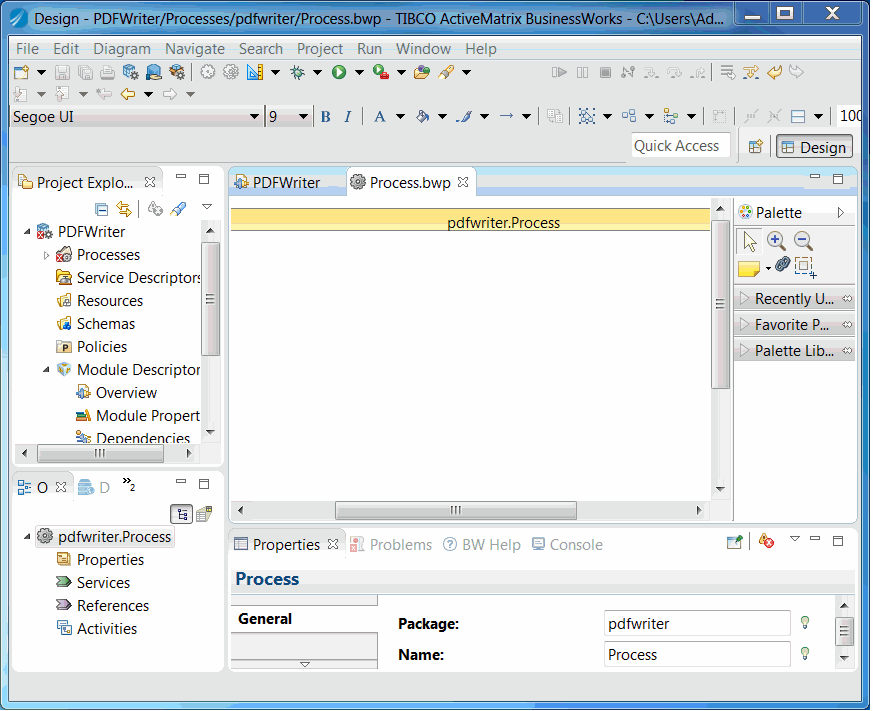873x711 pixels.
Task: Click the link/connection tool in Palette
Action: point(783,265)
